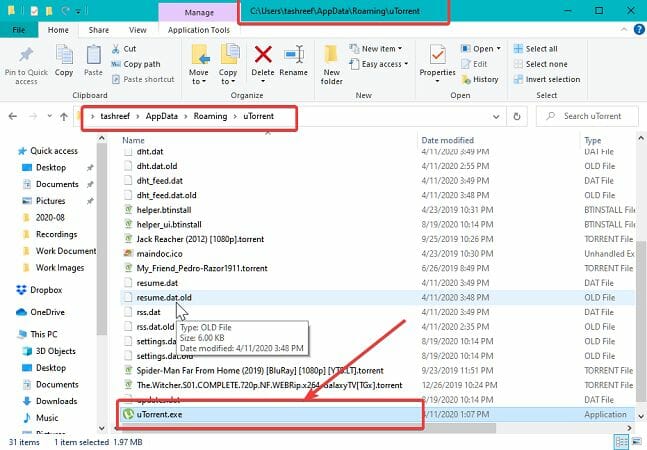This screenshot has height=450, width=647.
Task: Open Quick access in navigation pane
Action: coord(47,151)
